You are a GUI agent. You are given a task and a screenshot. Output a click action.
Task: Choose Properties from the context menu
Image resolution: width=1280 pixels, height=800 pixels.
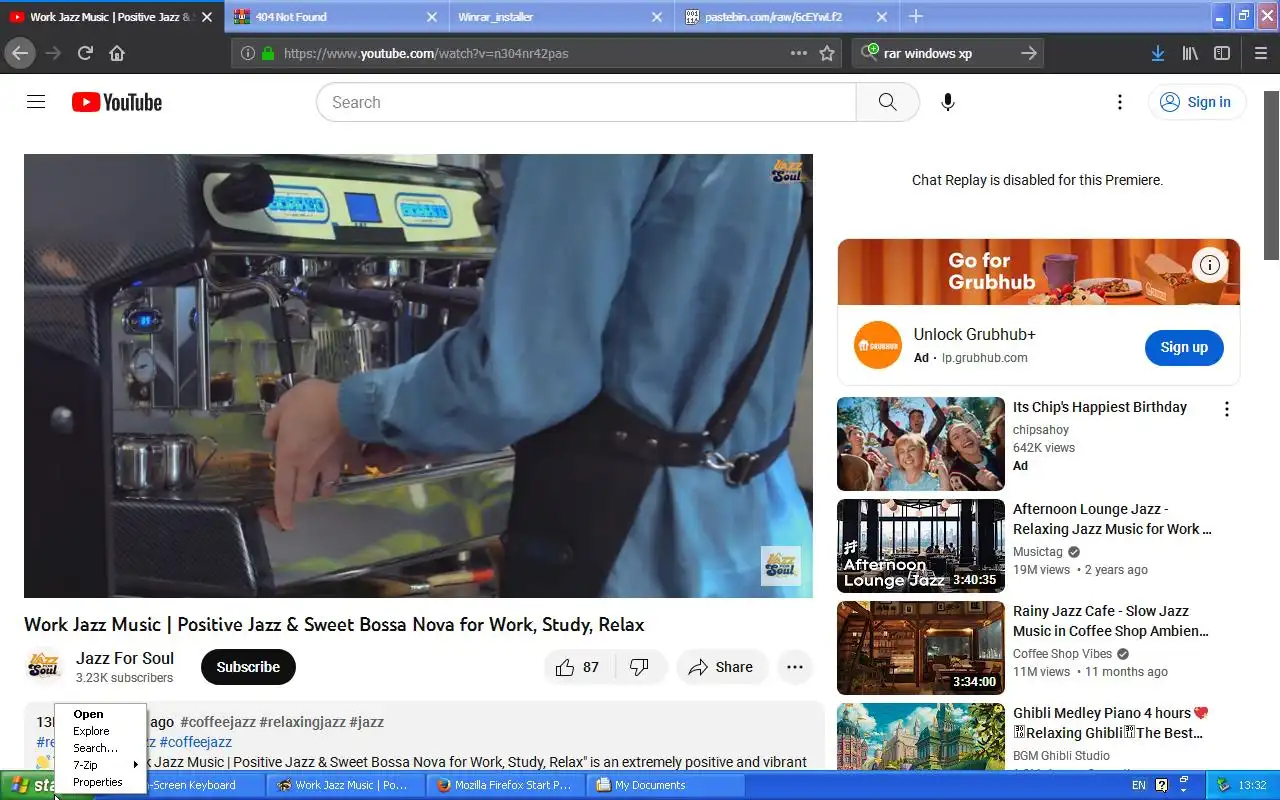(x=101, y=782)
